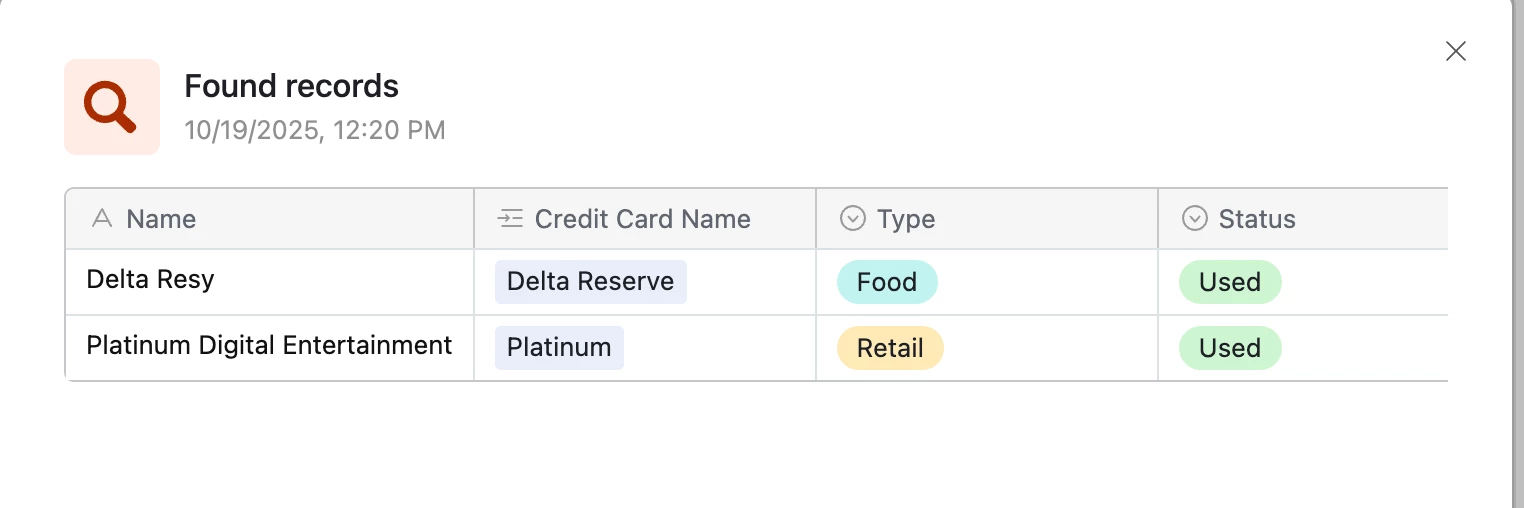Click the yellow Retail type tag
Screen dimensions: 1524x508
coord(890,348)
